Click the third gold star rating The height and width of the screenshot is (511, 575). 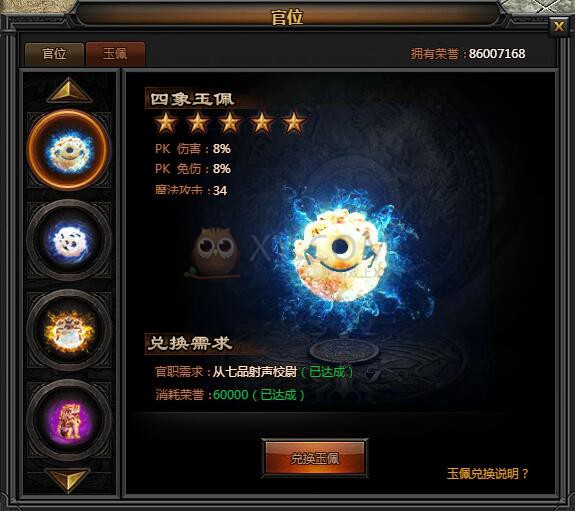(x=230, y=122)
